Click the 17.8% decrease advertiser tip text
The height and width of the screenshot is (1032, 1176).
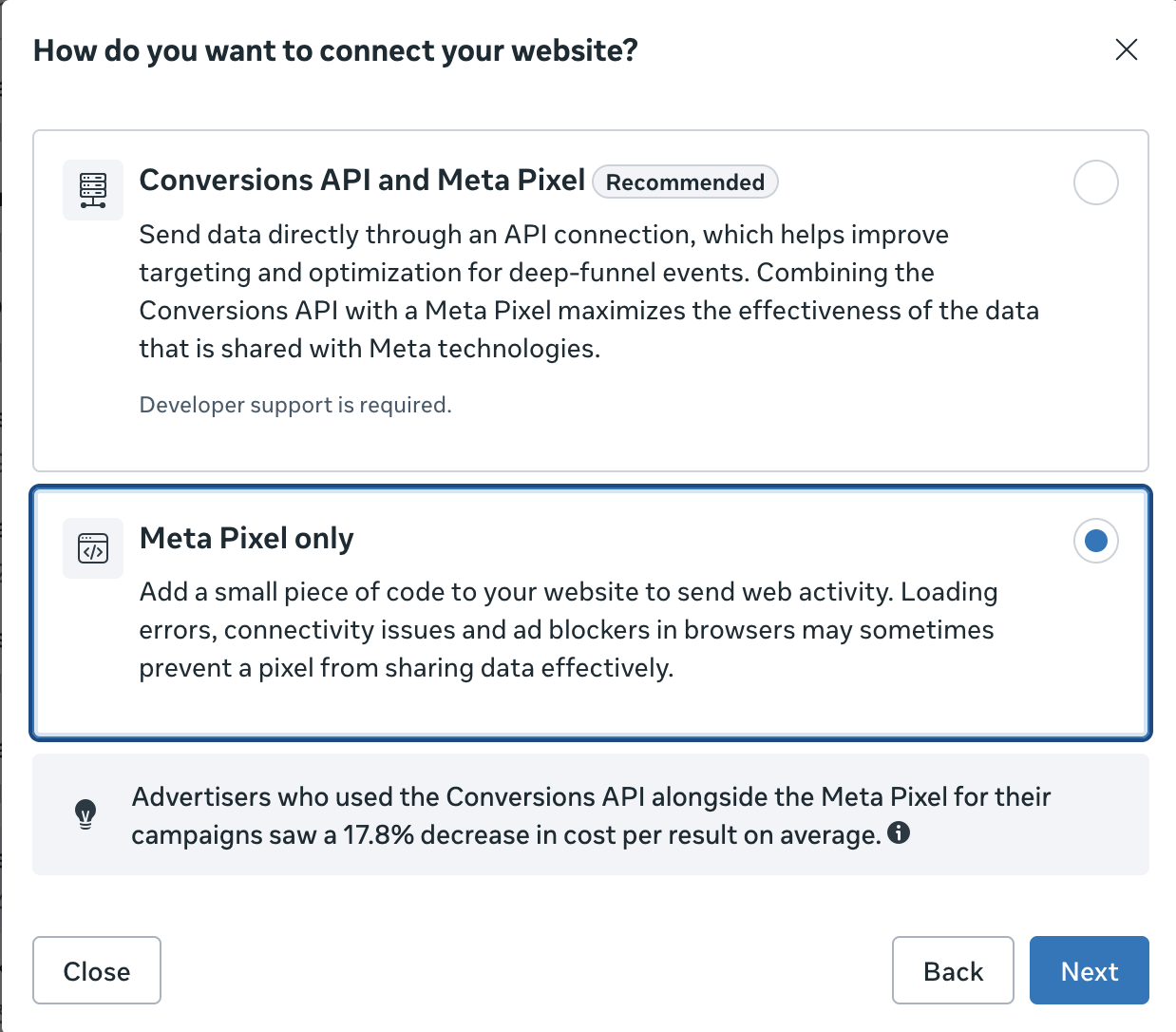591,815
